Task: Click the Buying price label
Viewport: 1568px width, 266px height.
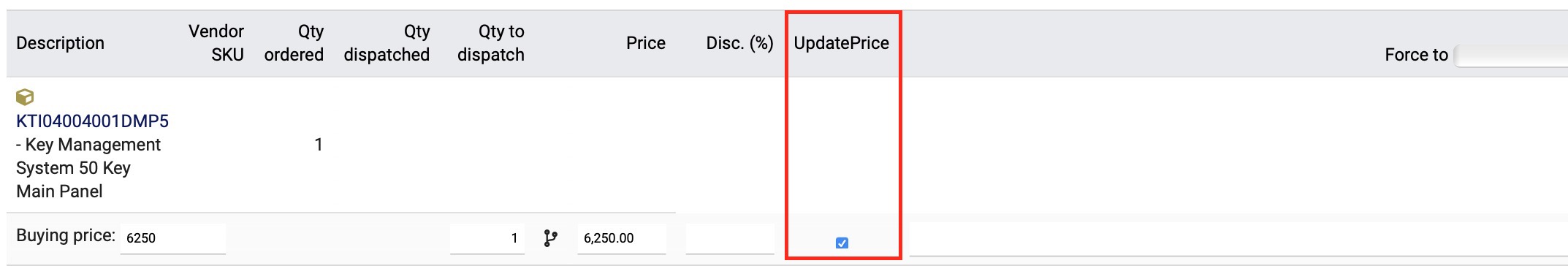Action: 66,236
